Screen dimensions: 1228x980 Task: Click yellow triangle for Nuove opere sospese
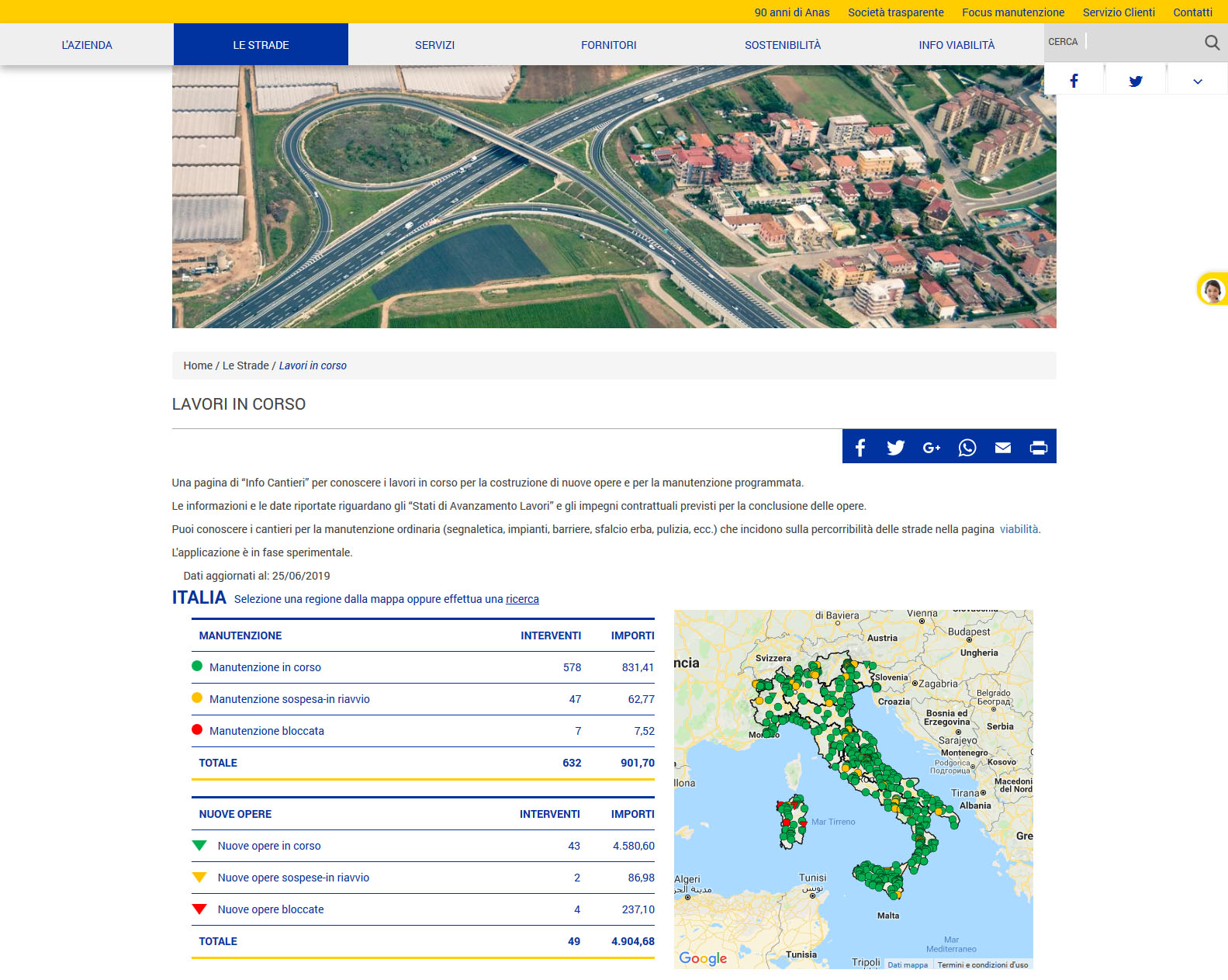(x=199, y=877)
